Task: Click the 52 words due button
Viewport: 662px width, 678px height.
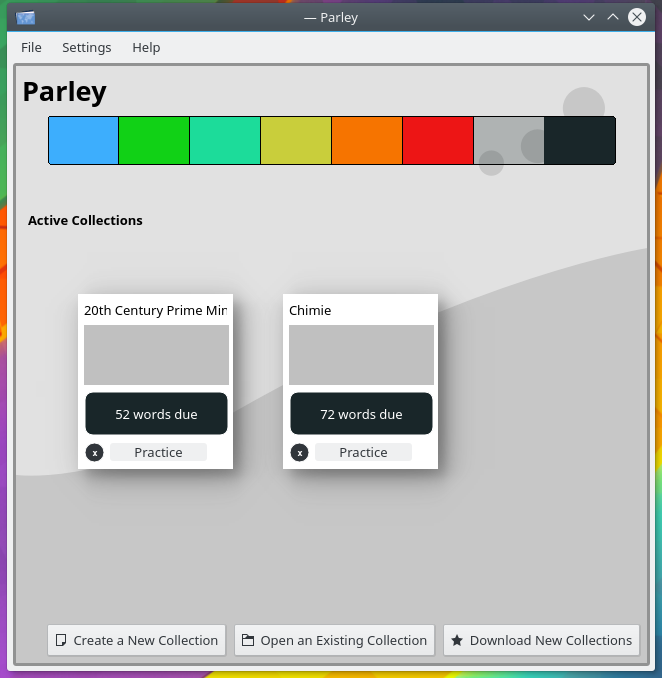Action: (156, 414)
